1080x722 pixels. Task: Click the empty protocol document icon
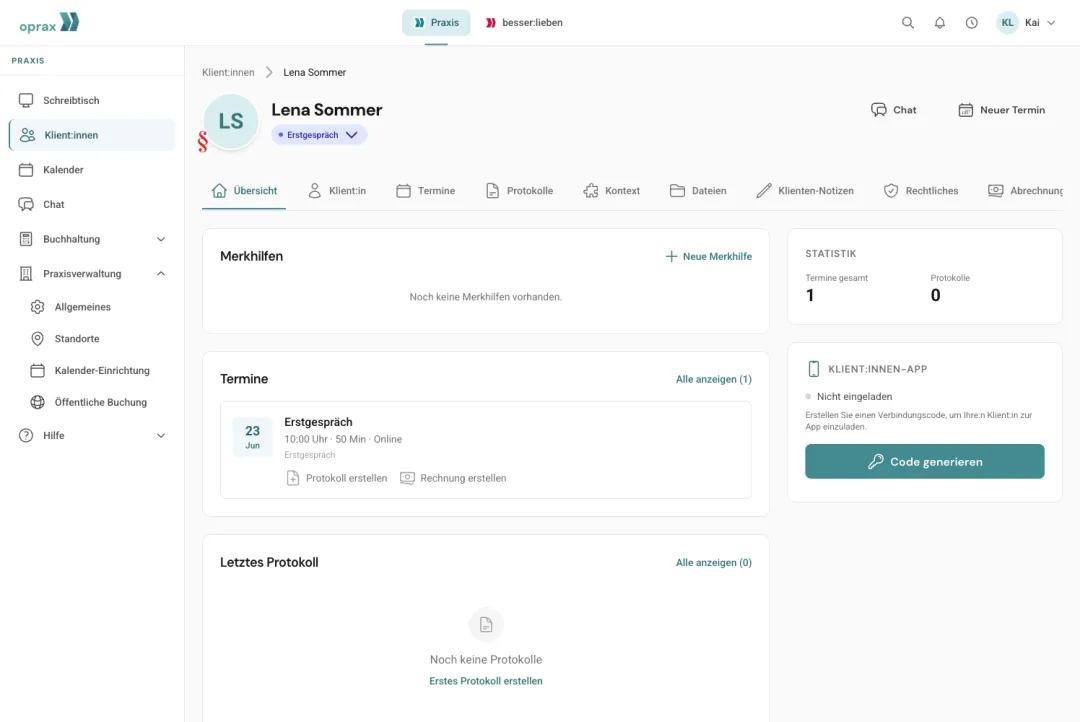pos(486,625)
